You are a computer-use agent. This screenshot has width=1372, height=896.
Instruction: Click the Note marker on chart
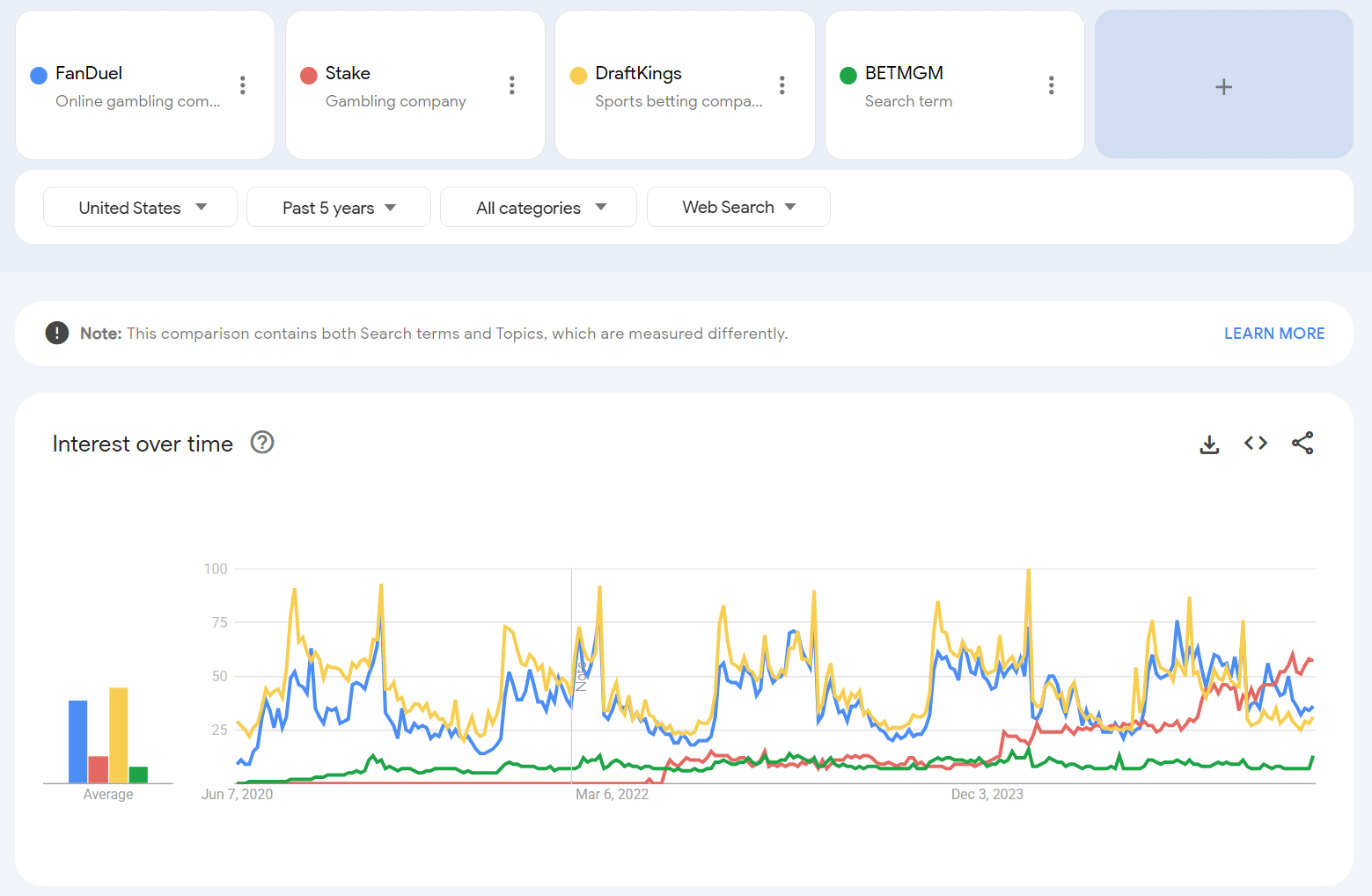tap(581, 678)
